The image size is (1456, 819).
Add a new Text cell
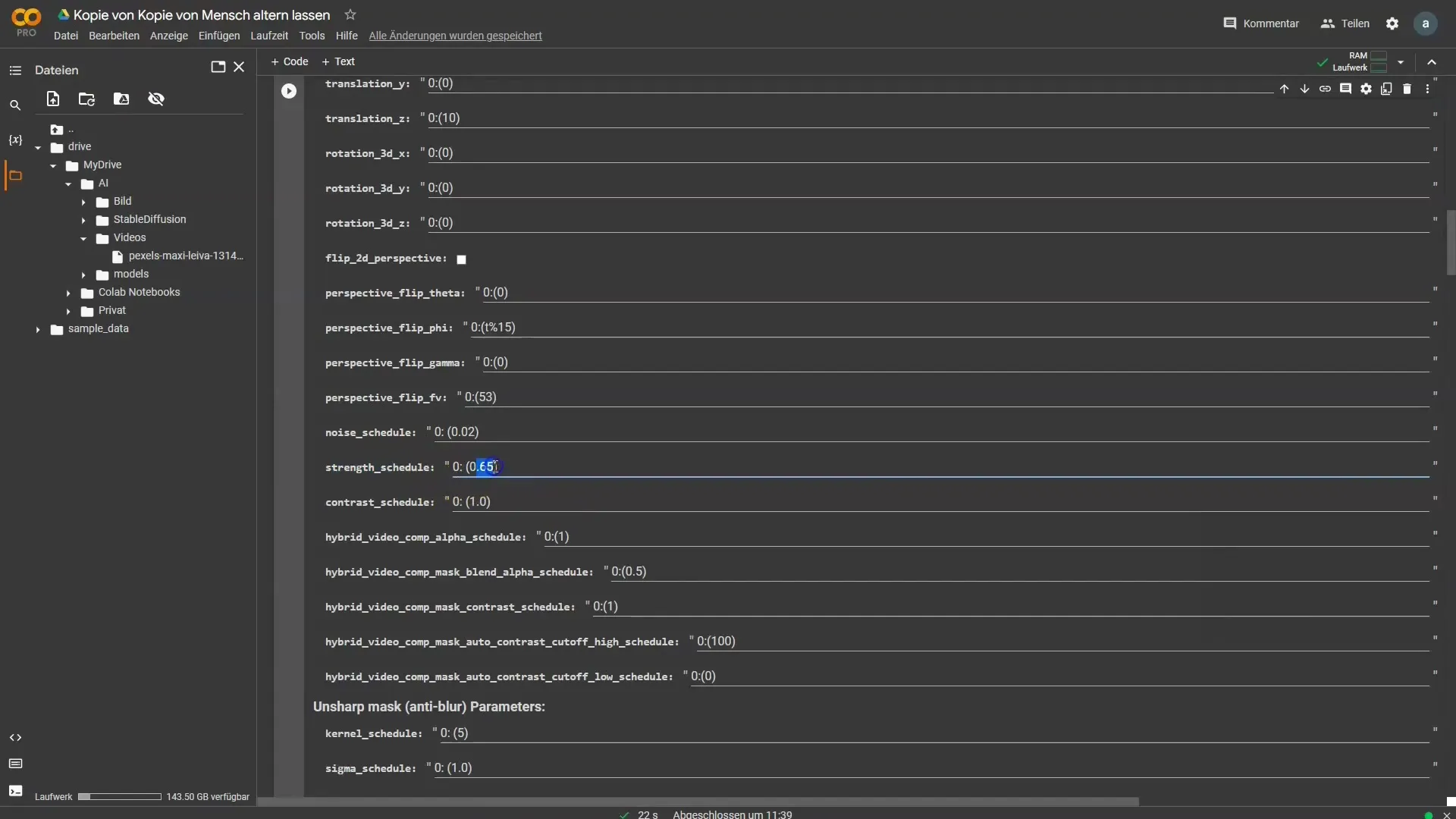338,61
